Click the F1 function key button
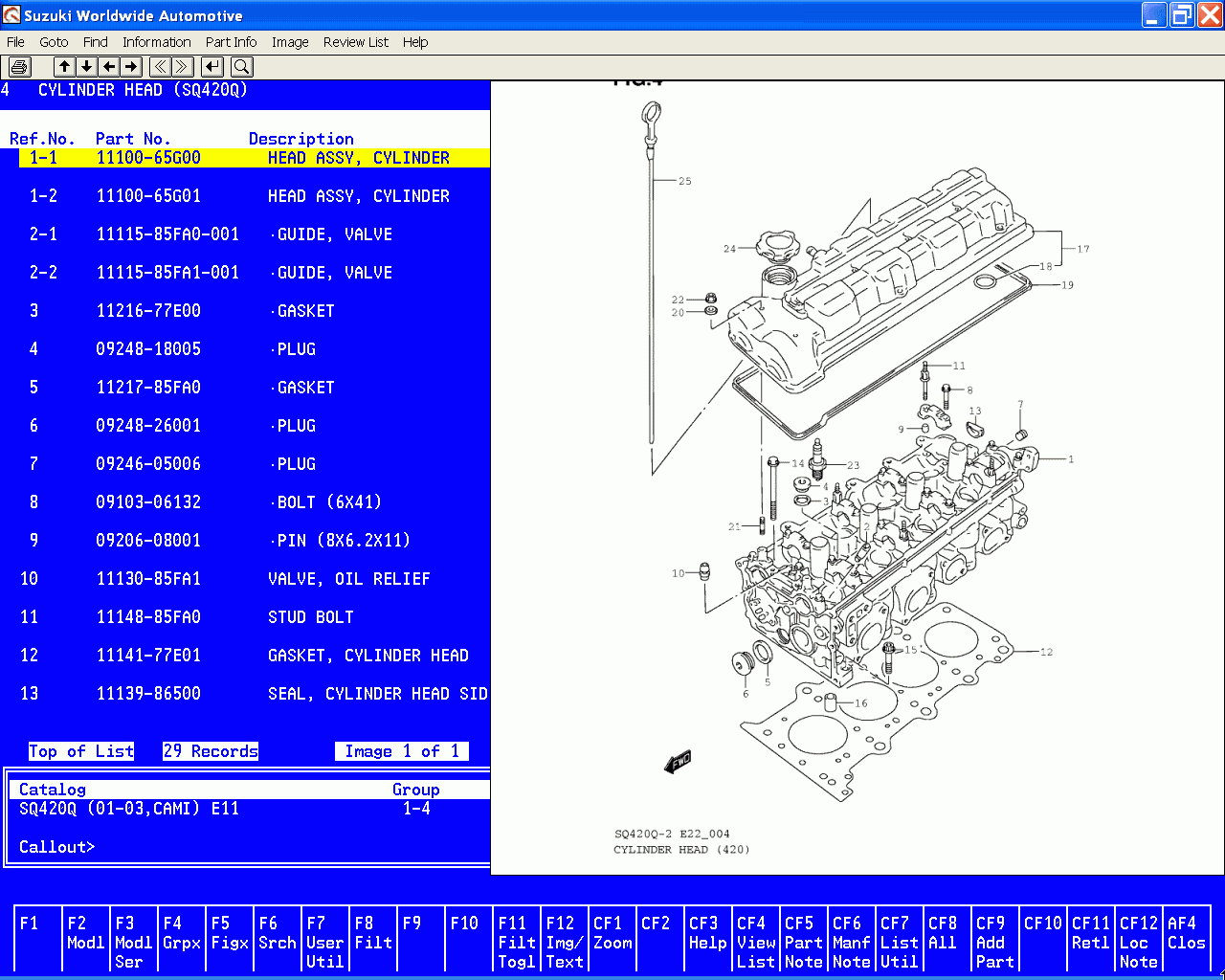Screen dimensions: 1225x980 coord(38,939)
